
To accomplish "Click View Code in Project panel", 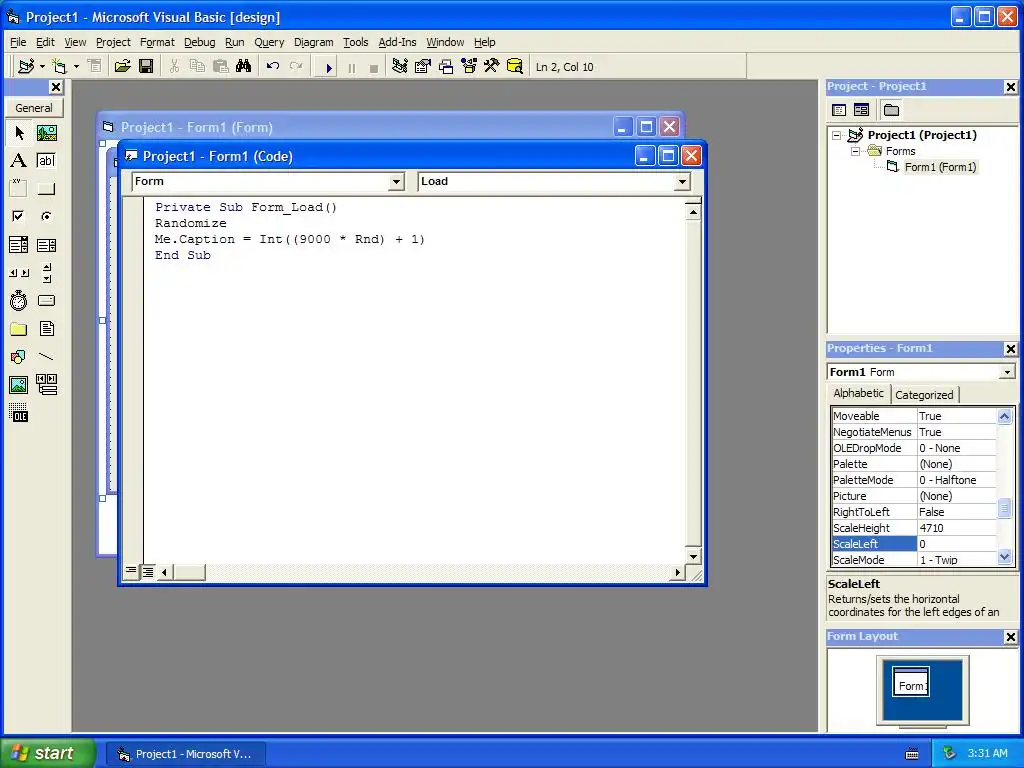I will pyautogui.click(x=839, y=110).
